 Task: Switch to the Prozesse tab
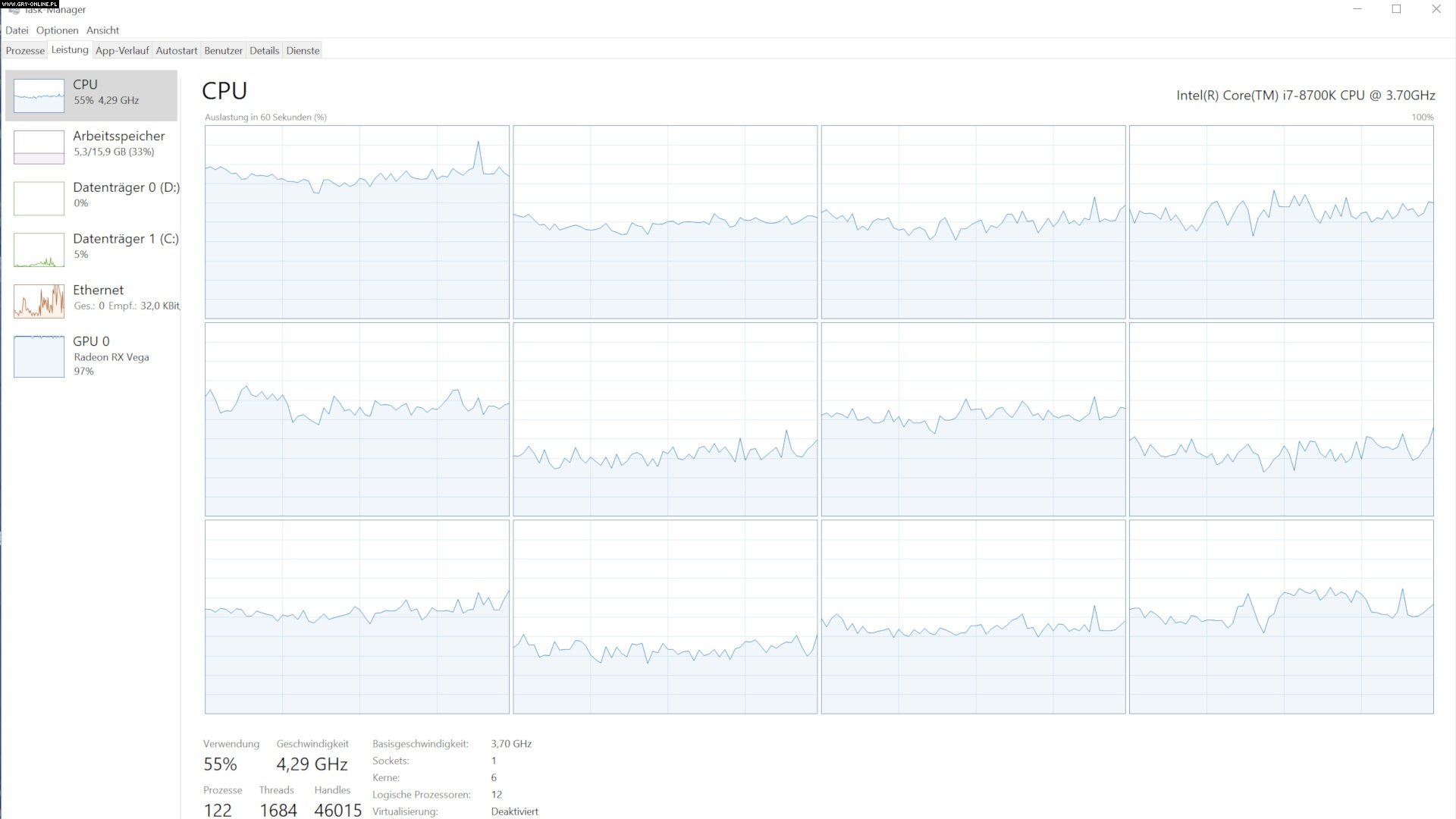[x=25, y=51]
